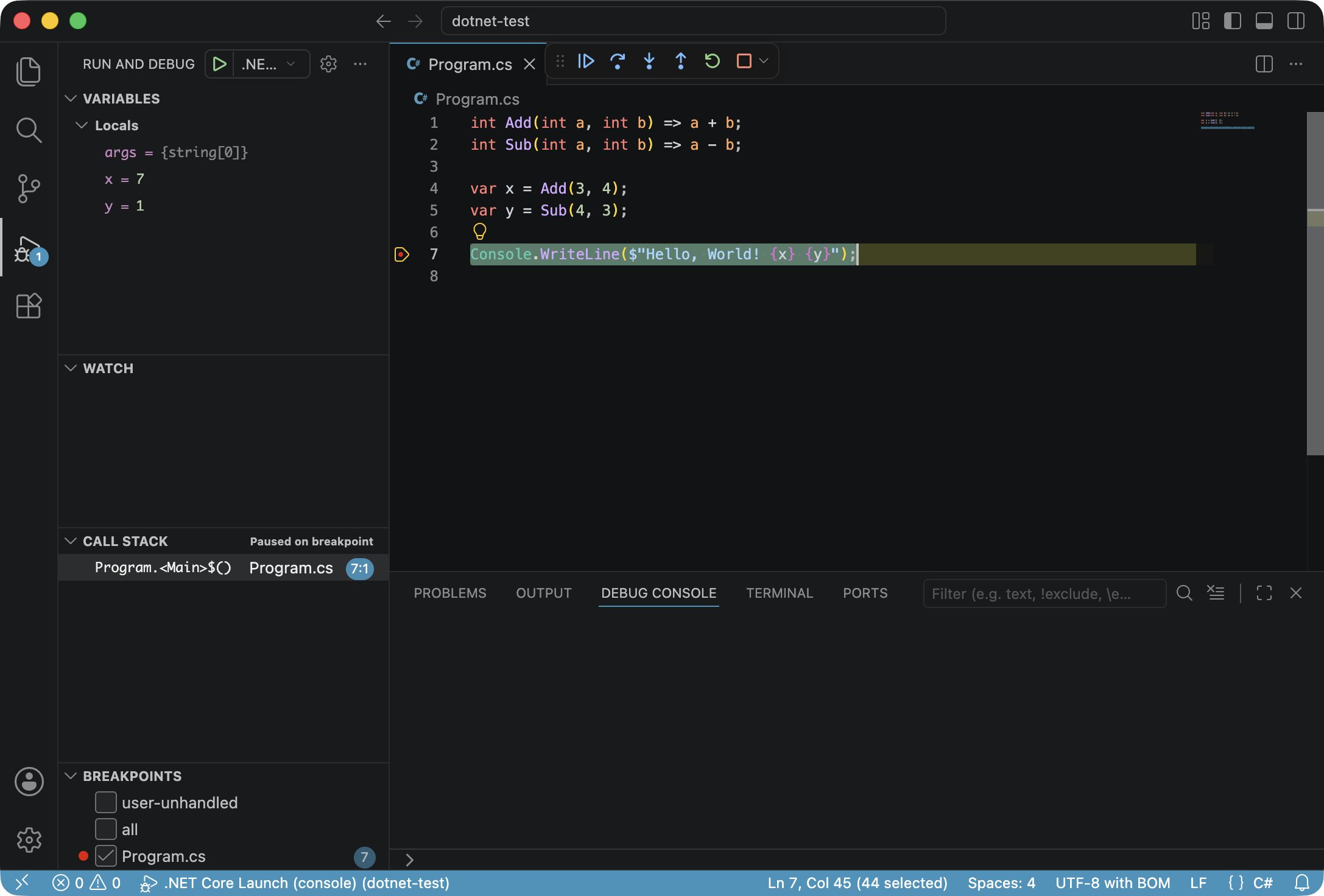Collapse the BREAKPOINTS section

(x=71, y=775)
